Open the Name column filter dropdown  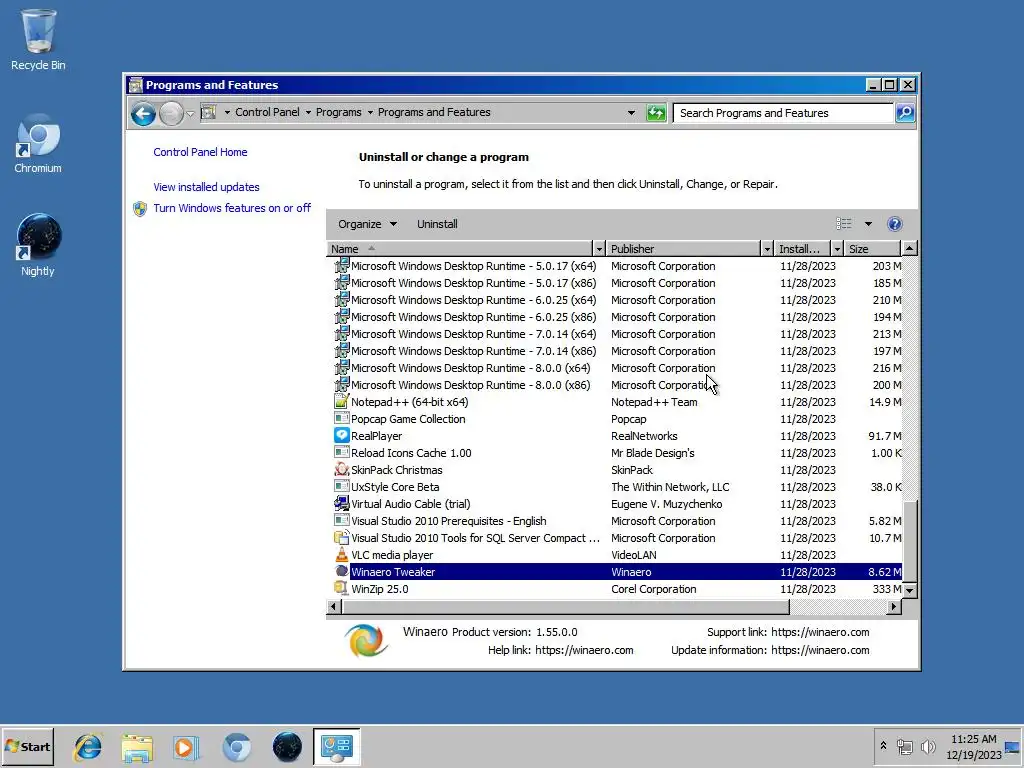[x=598, y=249]
